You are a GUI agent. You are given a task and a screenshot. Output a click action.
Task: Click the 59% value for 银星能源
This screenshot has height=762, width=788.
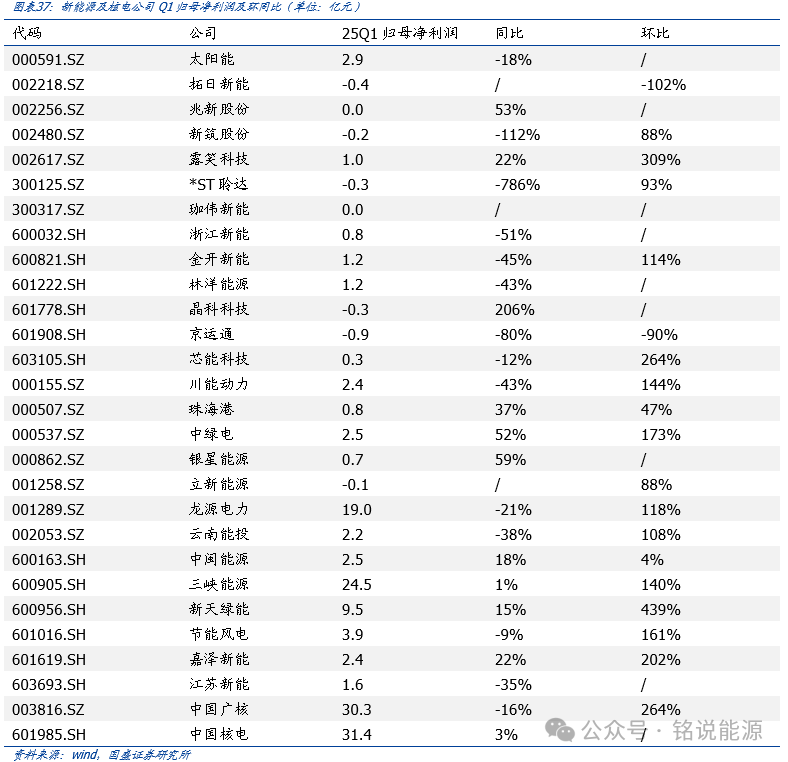(511, 460)
